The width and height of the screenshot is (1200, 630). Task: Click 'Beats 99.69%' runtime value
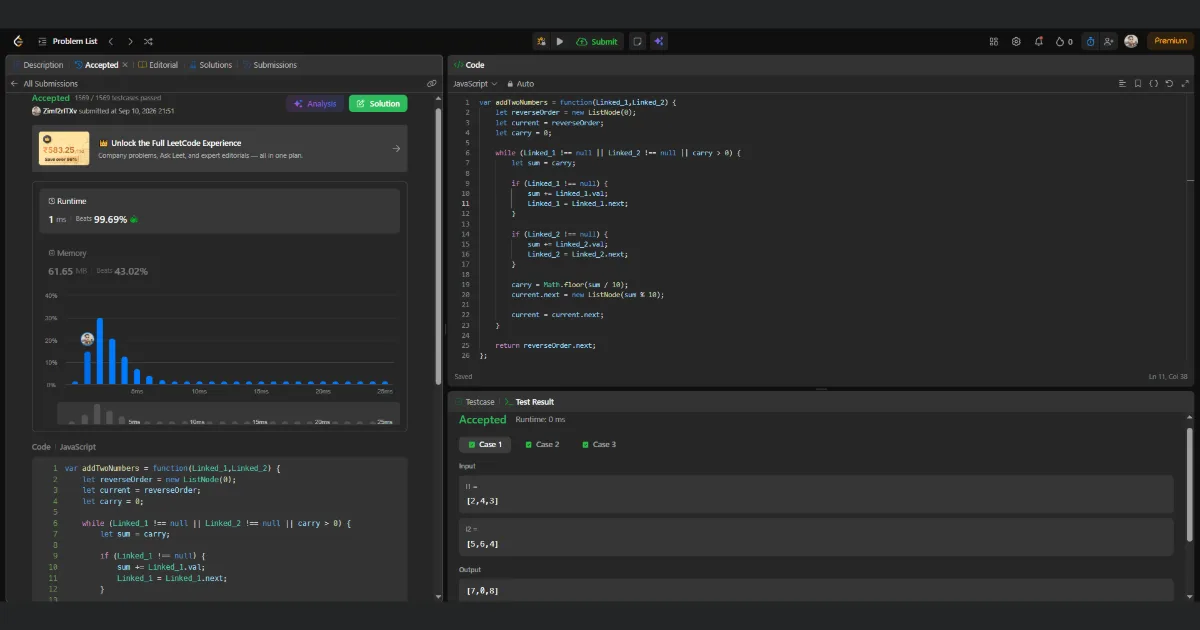tap(101, 219)
